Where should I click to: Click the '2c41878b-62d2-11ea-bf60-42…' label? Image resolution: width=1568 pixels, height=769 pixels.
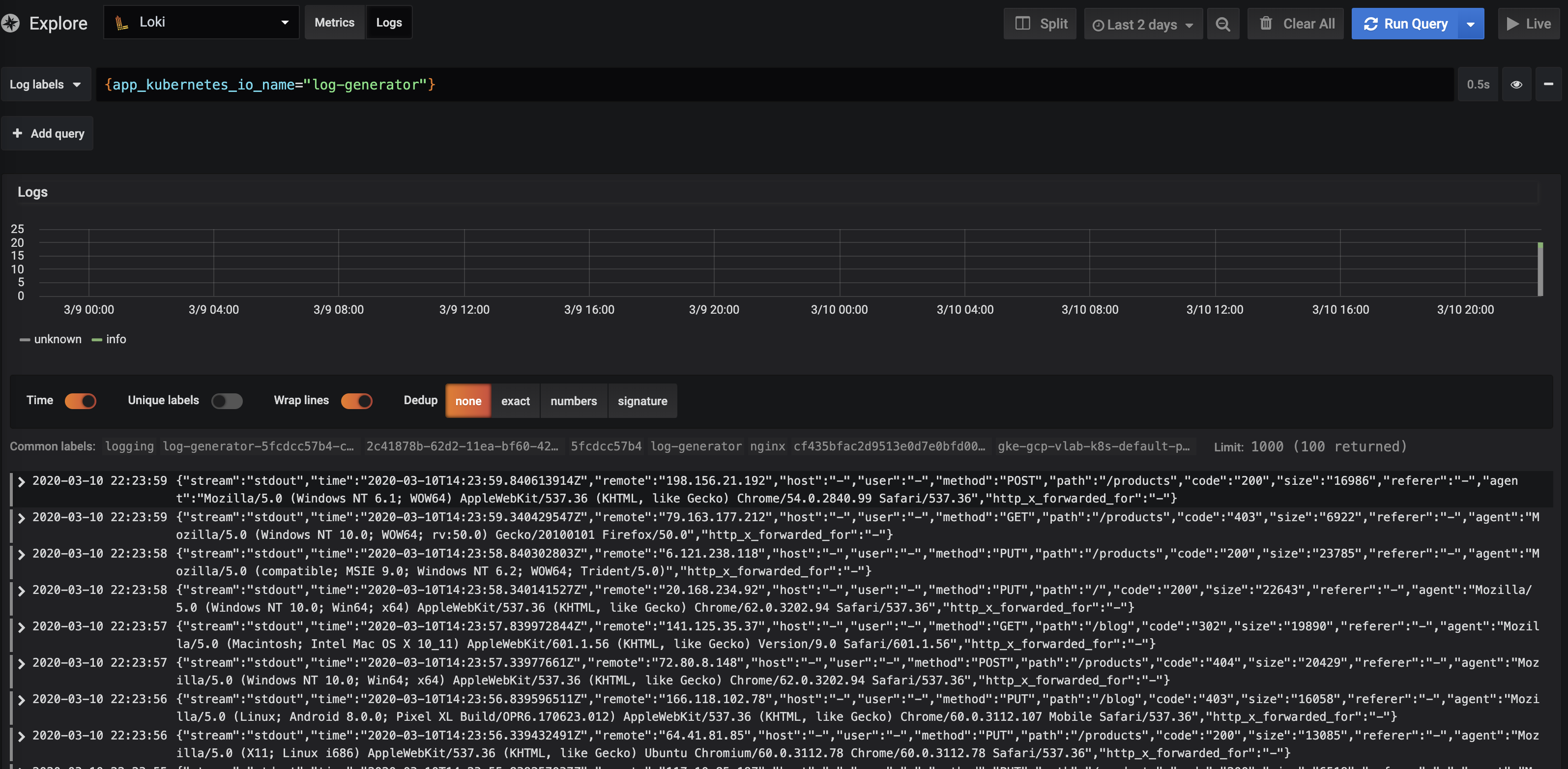[462, 446]
